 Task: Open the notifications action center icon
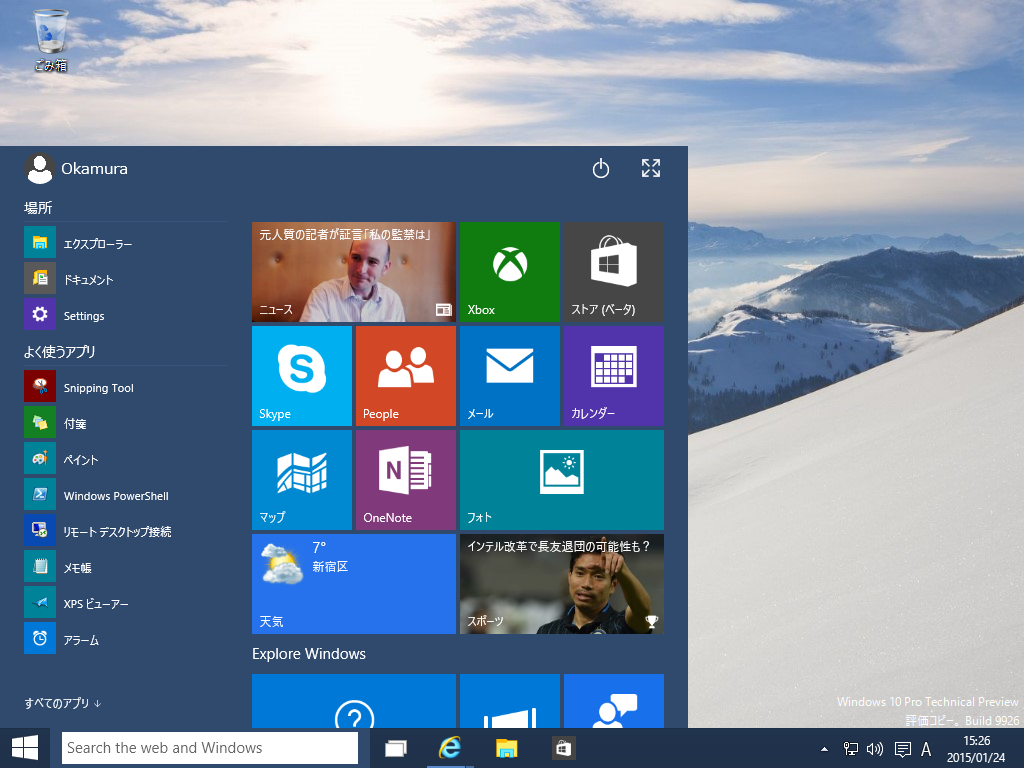coord(903,748)
